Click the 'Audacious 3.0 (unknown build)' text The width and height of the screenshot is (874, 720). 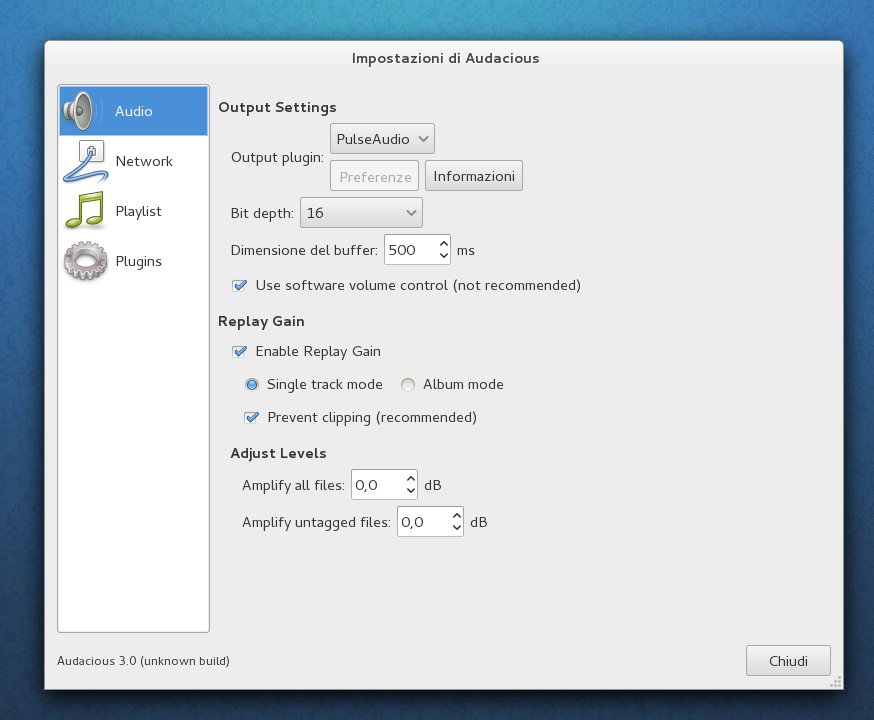143,661
